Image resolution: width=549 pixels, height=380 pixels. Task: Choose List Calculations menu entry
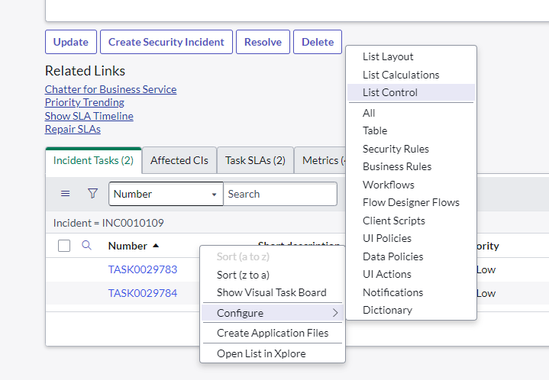[x=401, y=75]
